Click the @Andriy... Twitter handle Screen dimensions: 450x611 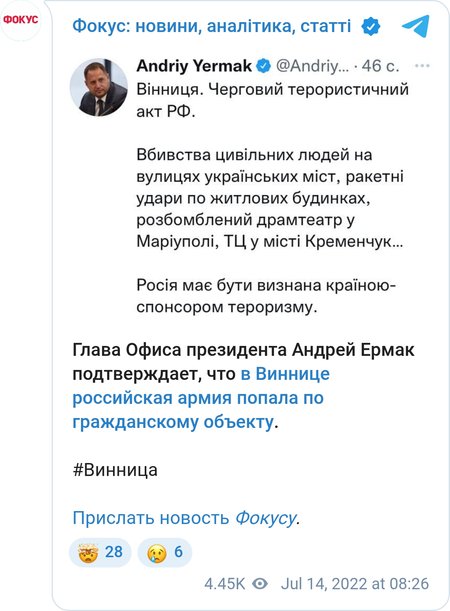(x=312, y=66)
